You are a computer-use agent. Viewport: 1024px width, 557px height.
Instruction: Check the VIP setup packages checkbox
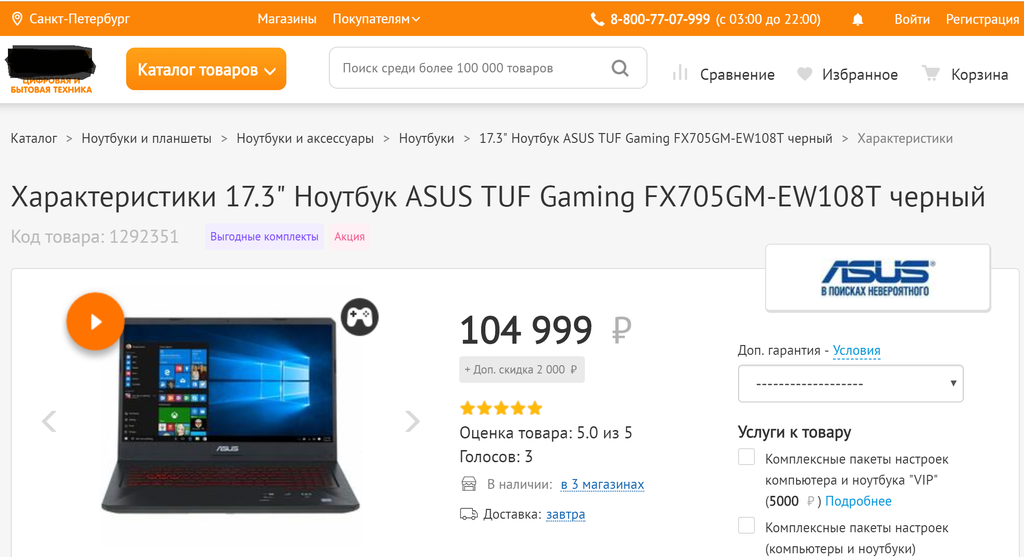[x=746, y=457]
